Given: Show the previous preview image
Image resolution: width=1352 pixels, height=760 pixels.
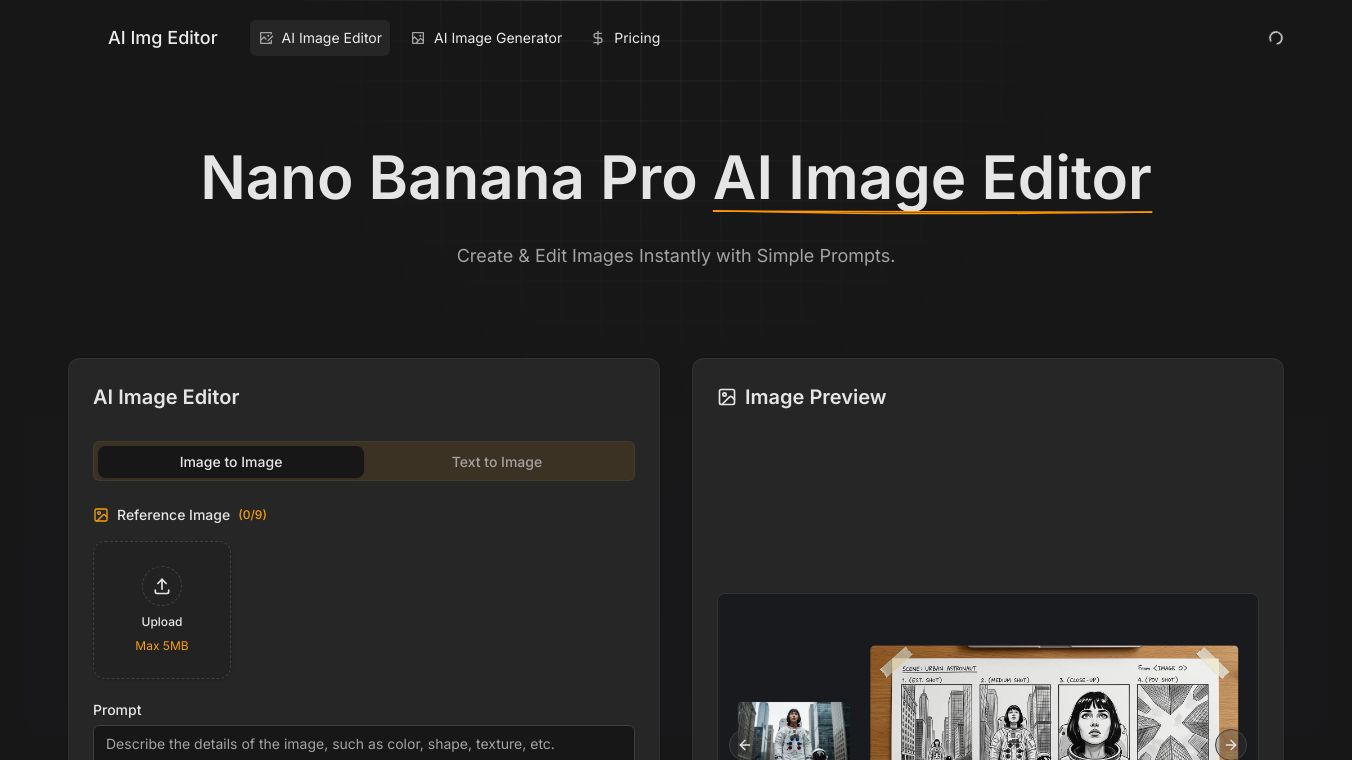Looking at the screenshot, I should pos(744,745).
